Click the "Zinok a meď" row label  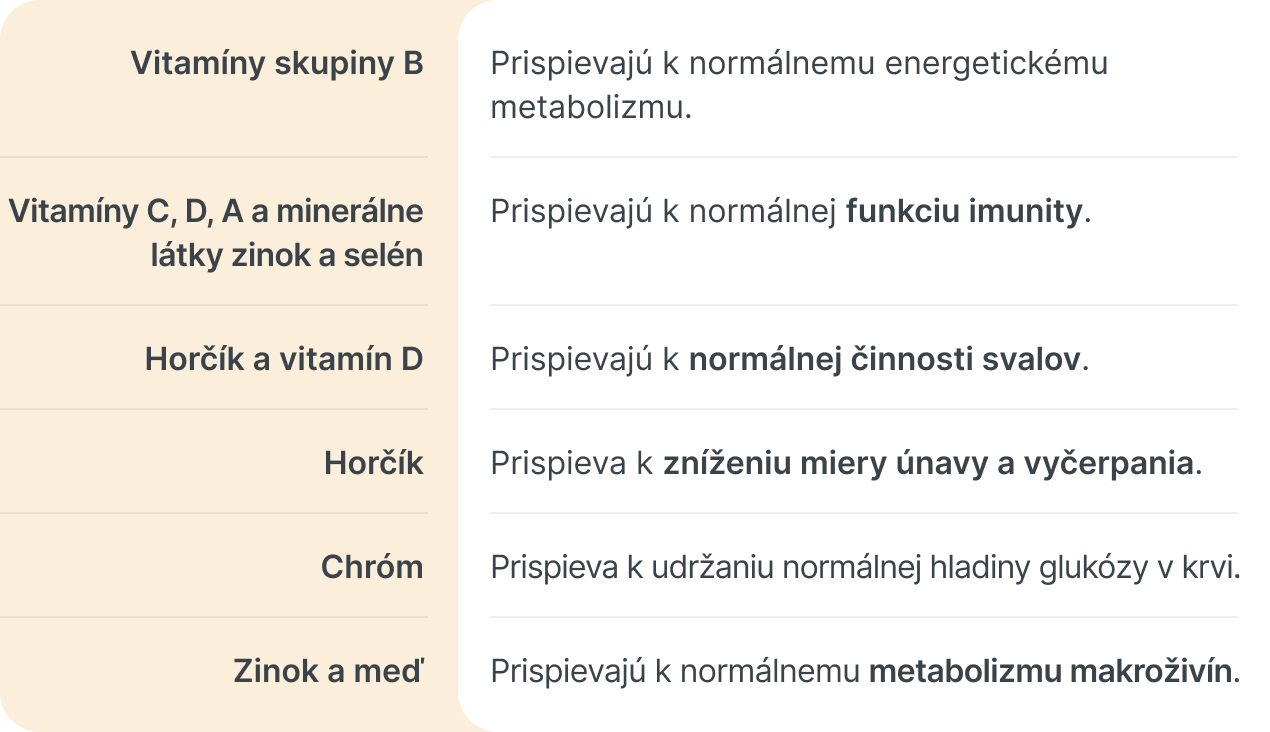328,671
